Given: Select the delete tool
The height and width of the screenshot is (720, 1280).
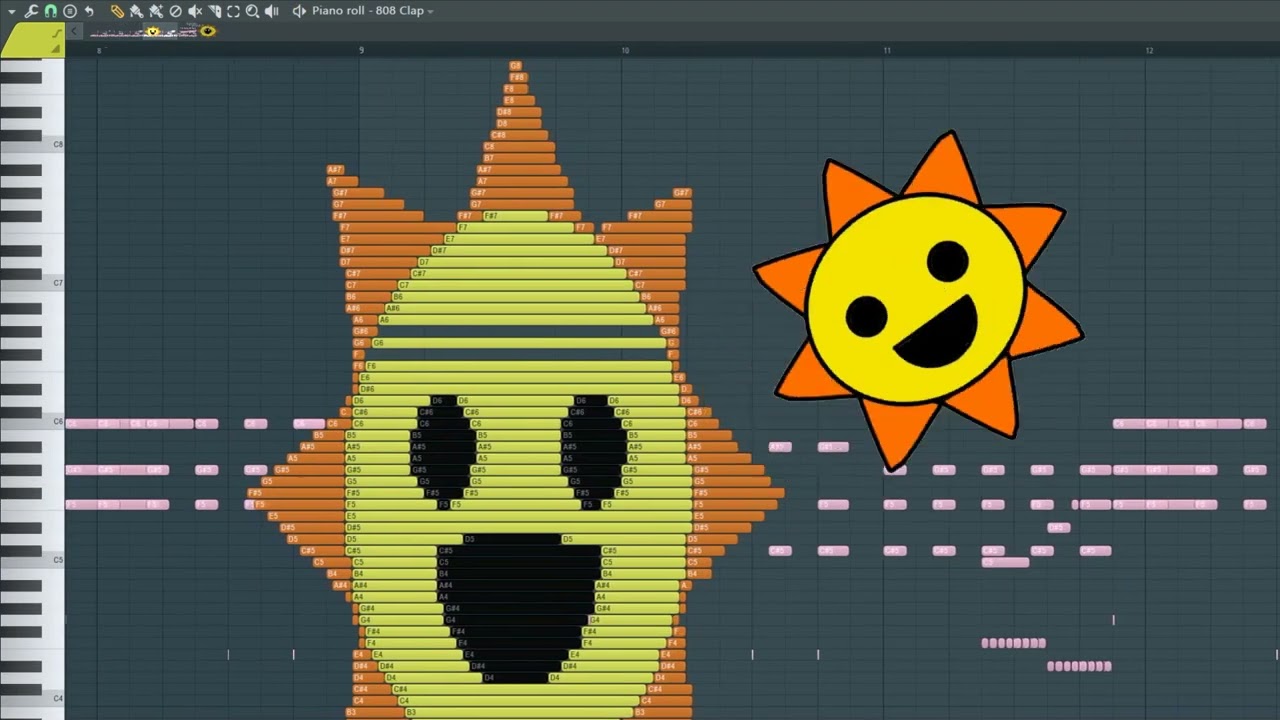Looking at the screenshot, I should (176, 11).
